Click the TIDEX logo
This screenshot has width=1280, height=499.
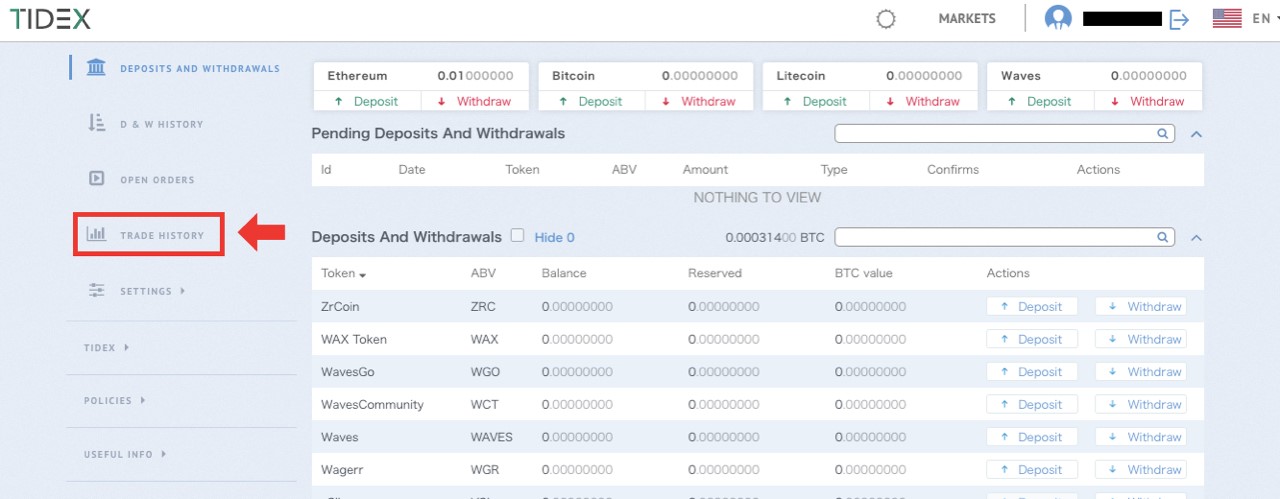click(51, 19)
